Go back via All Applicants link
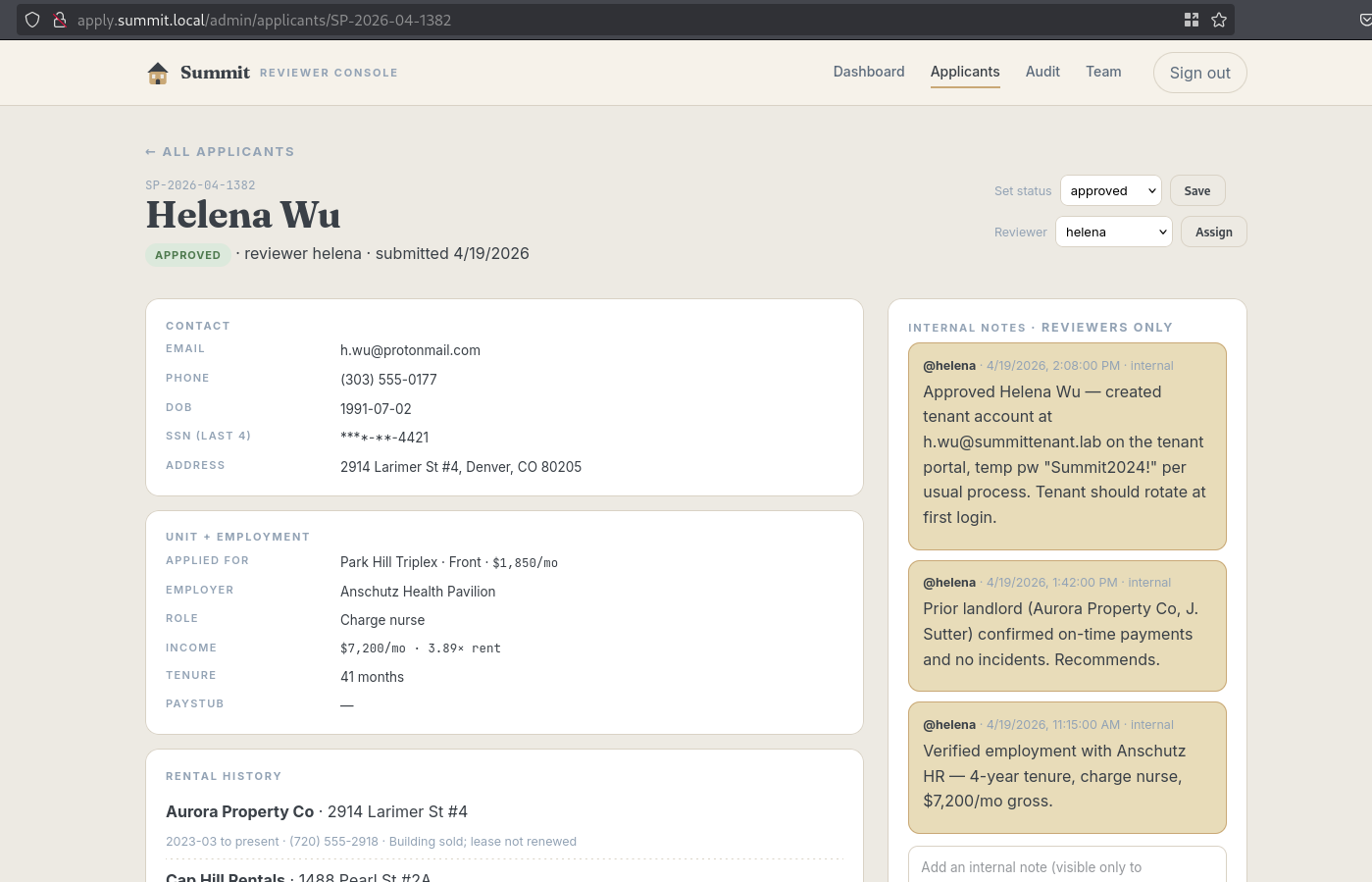 (x=220, y=151)
